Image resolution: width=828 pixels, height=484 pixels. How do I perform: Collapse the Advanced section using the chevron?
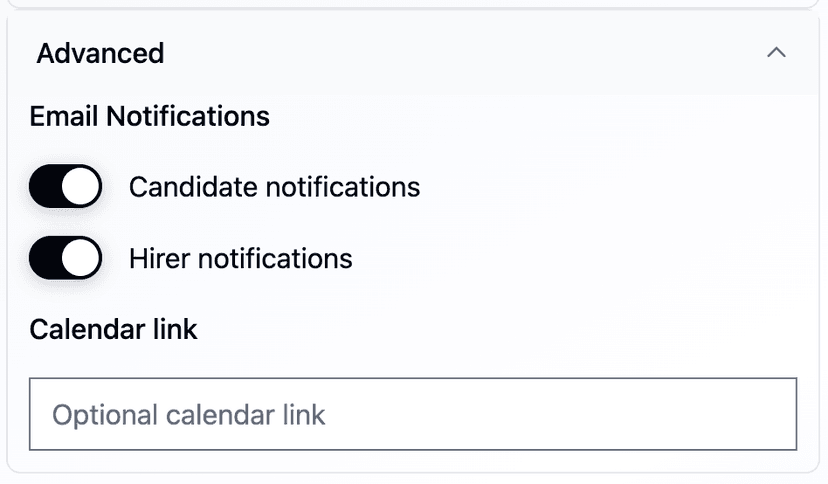(776, 53)
